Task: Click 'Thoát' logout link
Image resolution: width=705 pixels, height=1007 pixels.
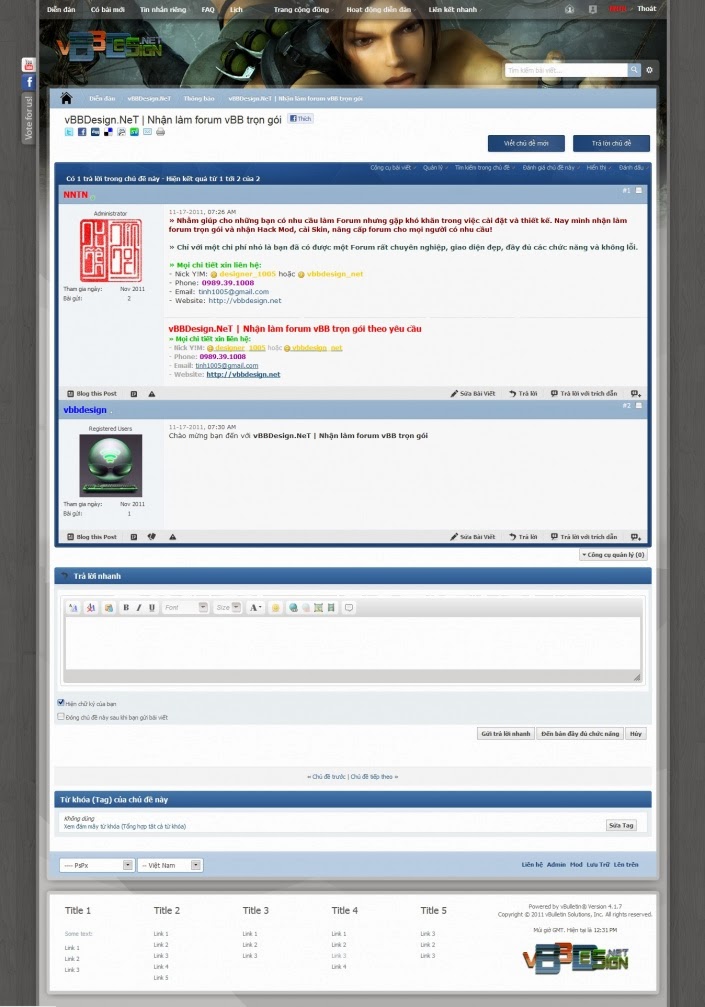Action: coord(647,9)
